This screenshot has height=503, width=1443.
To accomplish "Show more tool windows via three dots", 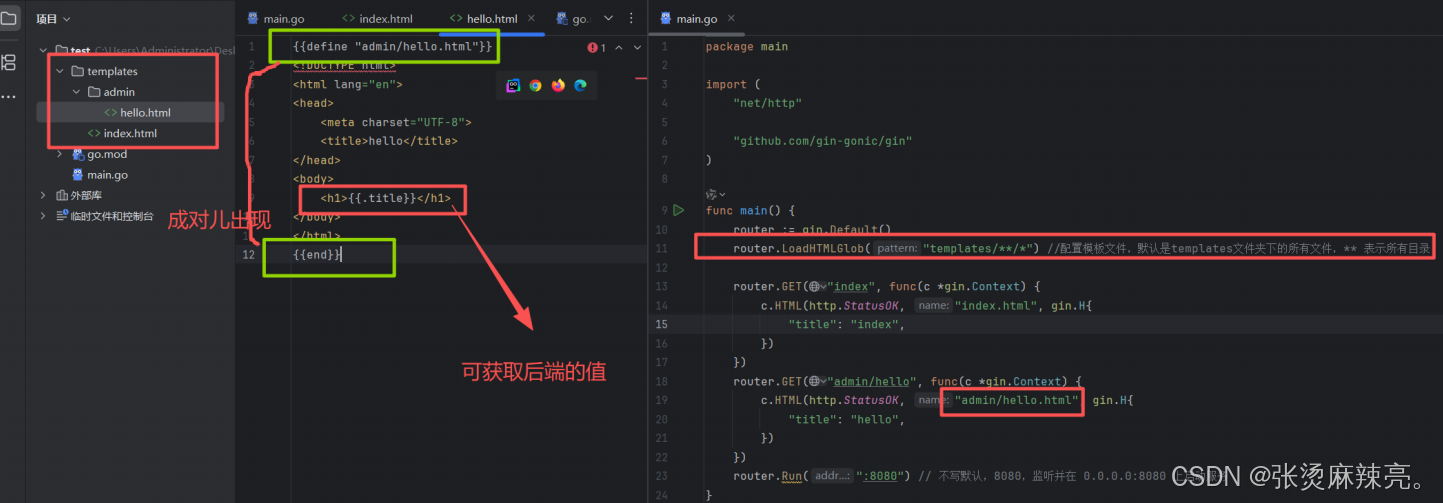I will coord(9,97).
